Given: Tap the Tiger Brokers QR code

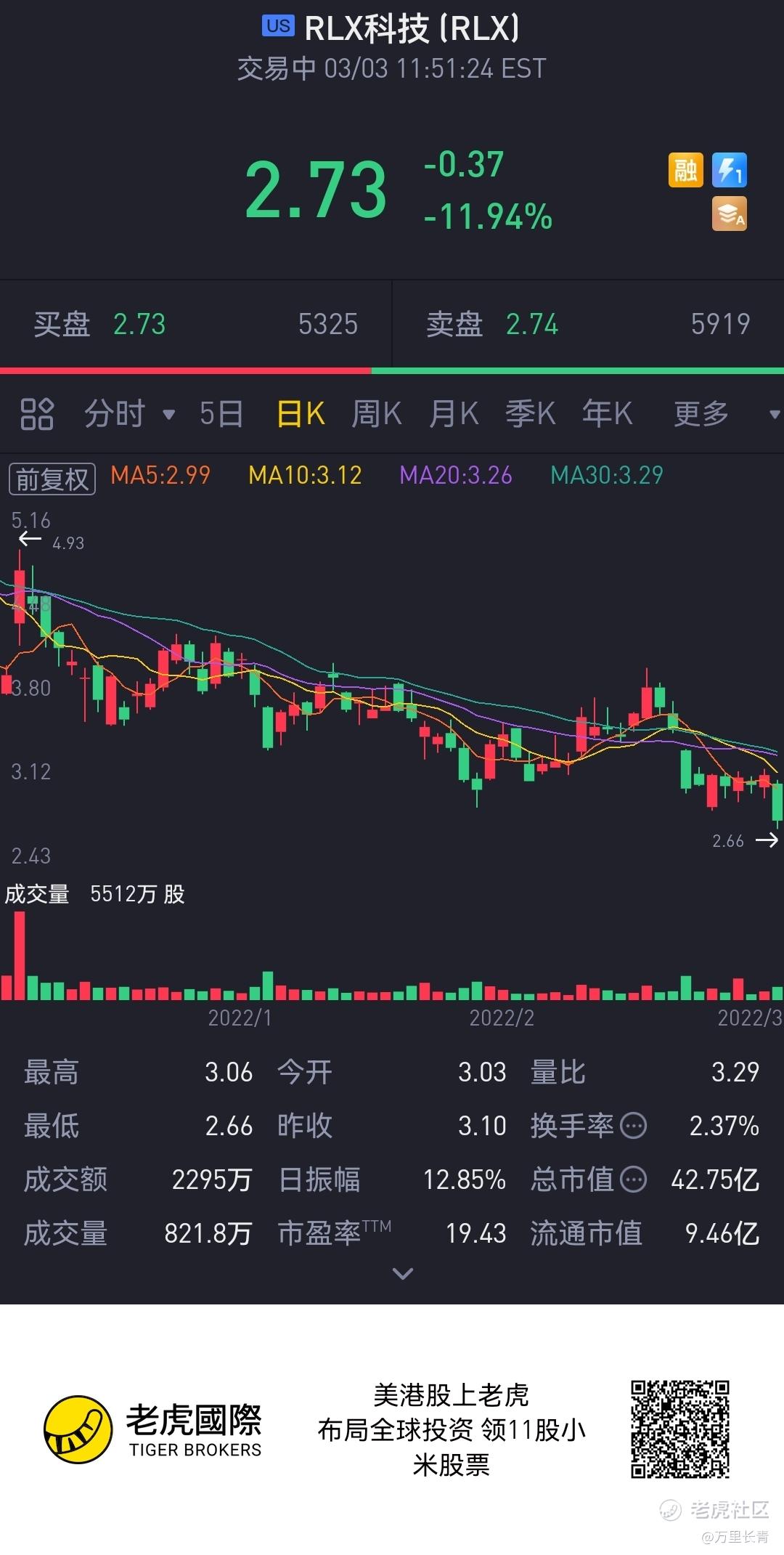Looking at the screenshot, I should coord(679,1429).
